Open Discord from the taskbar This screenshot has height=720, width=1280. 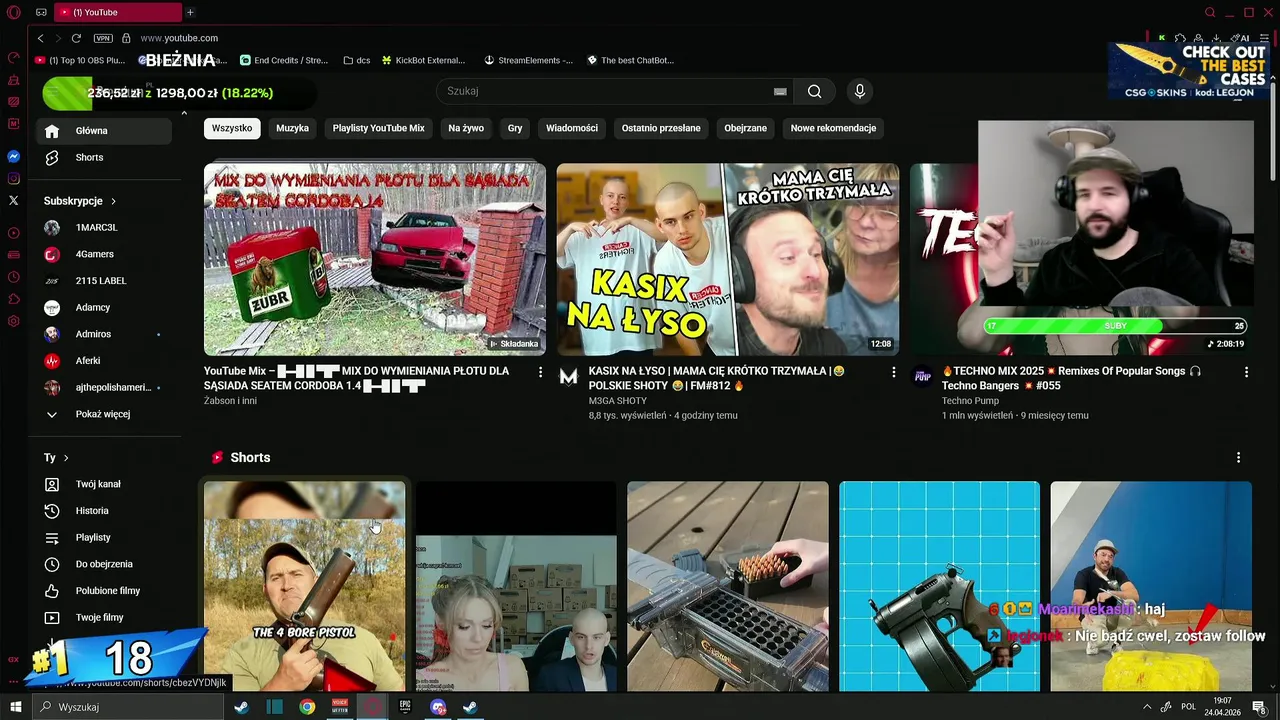tap(438, 707)
